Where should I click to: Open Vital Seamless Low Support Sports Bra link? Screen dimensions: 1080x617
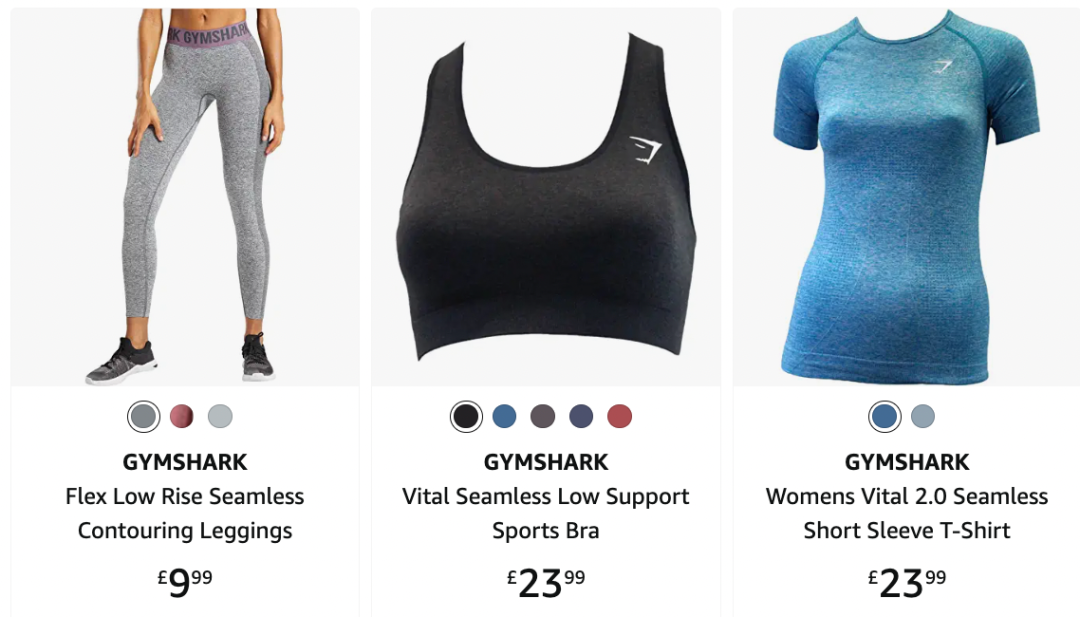point(546,514)
